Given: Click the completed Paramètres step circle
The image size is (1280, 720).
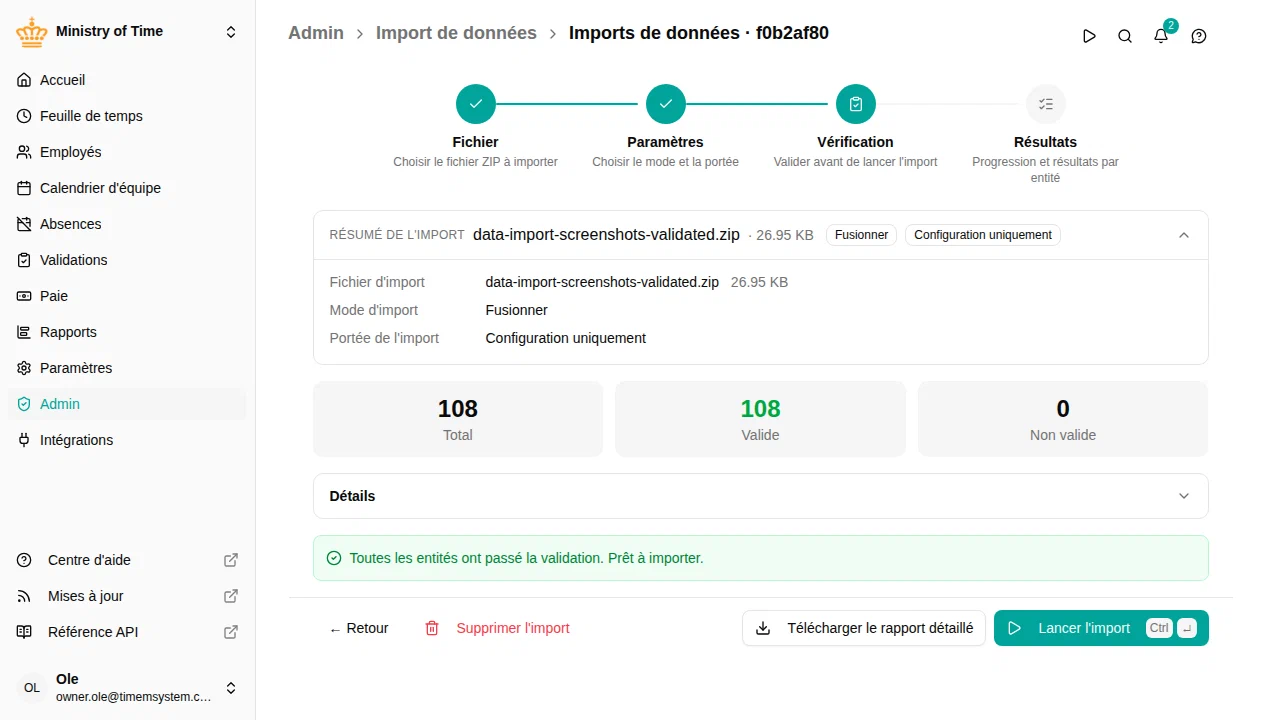Looking at the screenshot, I should click(666, 104).
